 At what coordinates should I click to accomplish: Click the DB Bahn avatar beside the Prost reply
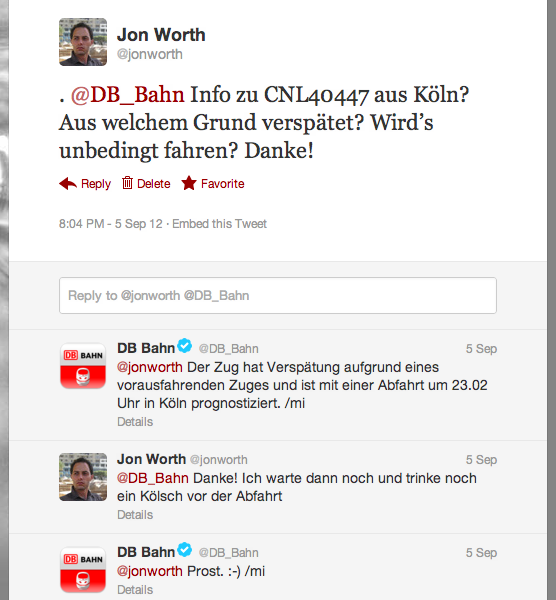pyautogui.click(x=83, y=570)
